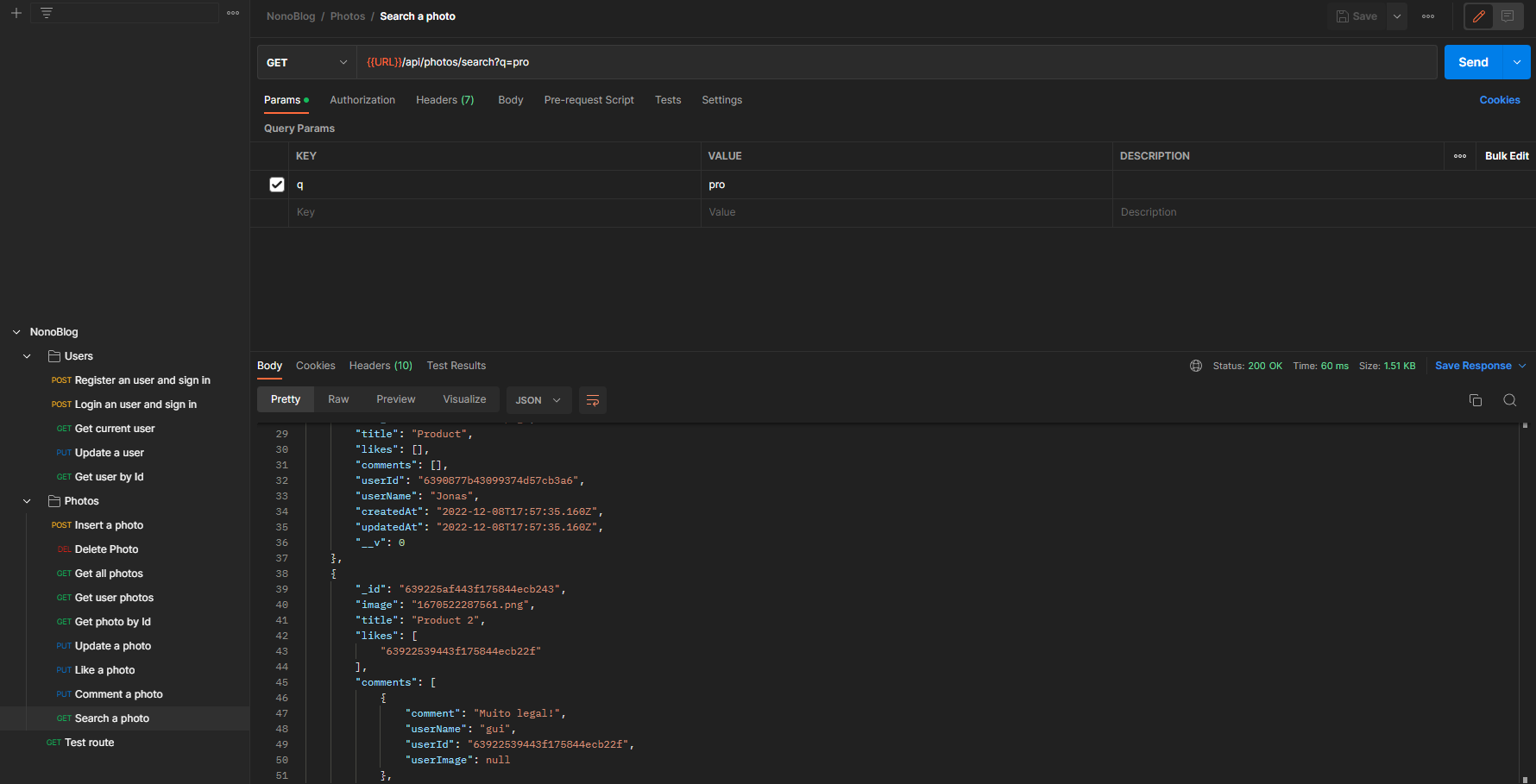Open the comments panel icon
1536x784 pixels.
[x=1508, y=16]
